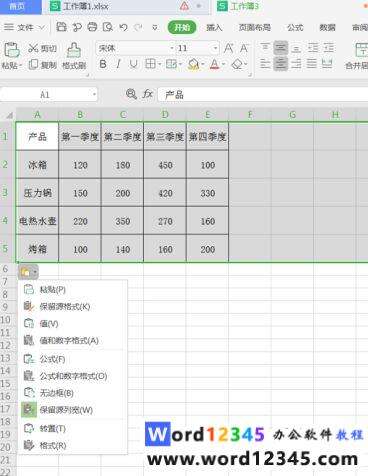Decrease font size with small A
The image size is (368, 476).
pos(244,48)
